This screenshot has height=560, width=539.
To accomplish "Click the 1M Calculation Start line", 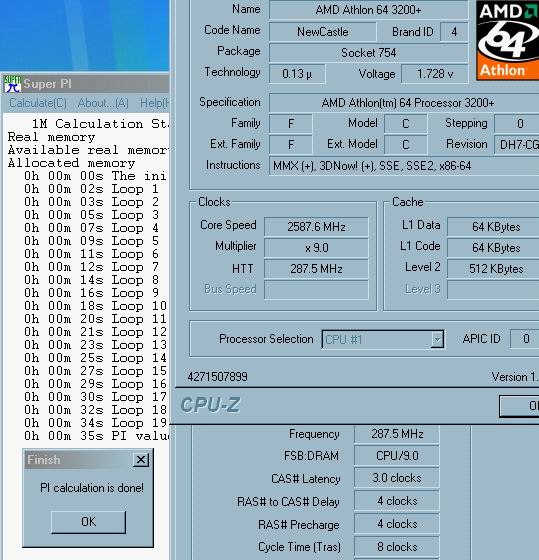I will 100,124.
